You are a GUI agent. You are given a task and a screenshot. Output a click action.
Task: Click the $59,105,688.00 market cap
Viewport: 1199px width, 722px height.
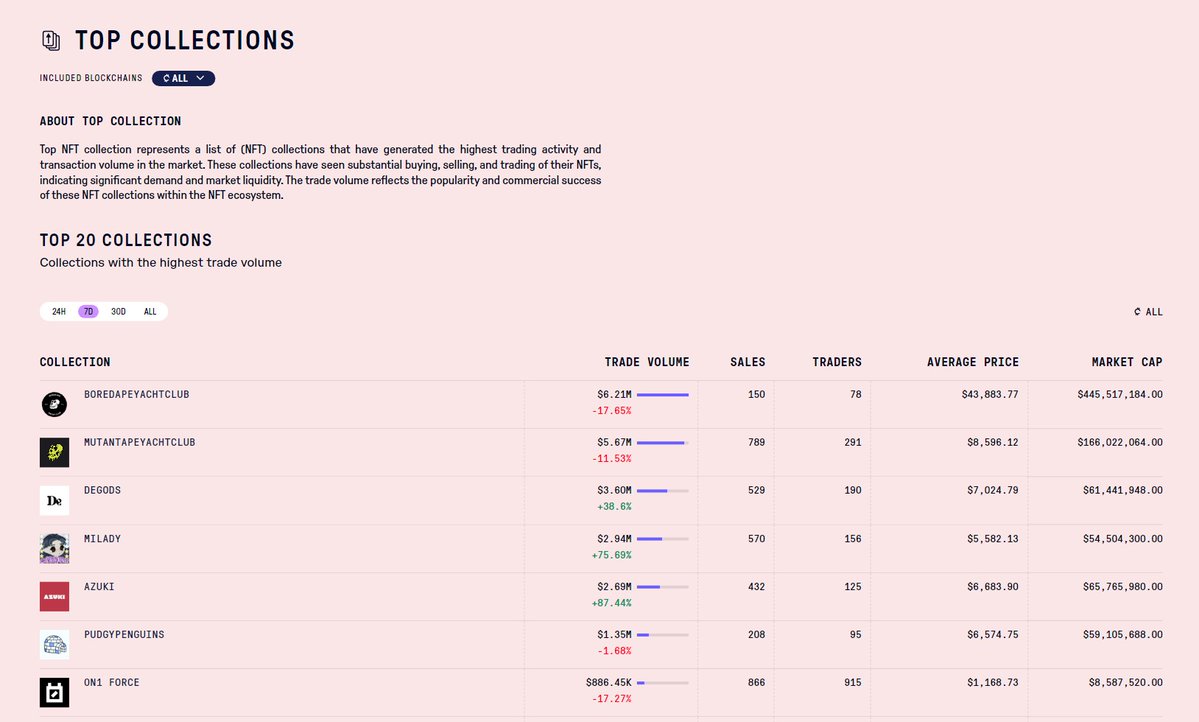(1123, 635)
